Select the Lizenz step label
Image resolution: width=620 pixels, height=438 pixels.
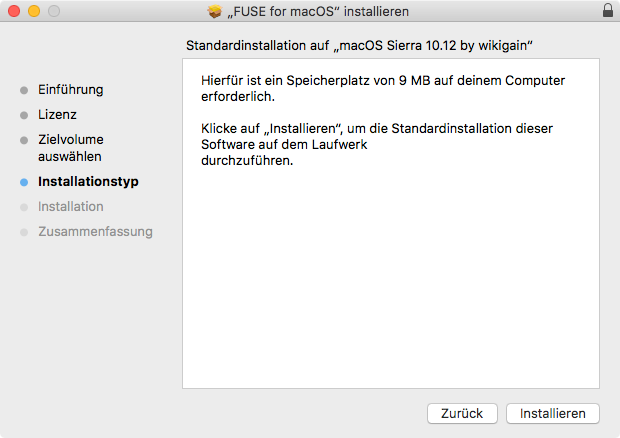point(57,115)
